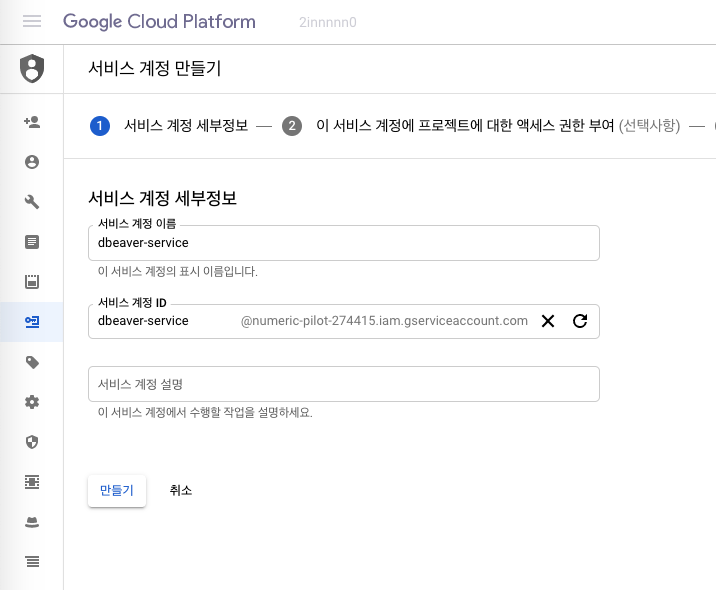The height and width of the screenshot is (590, 716).
Task: Click into the 서비스 계정 설명 field
Action: (343, 384)
